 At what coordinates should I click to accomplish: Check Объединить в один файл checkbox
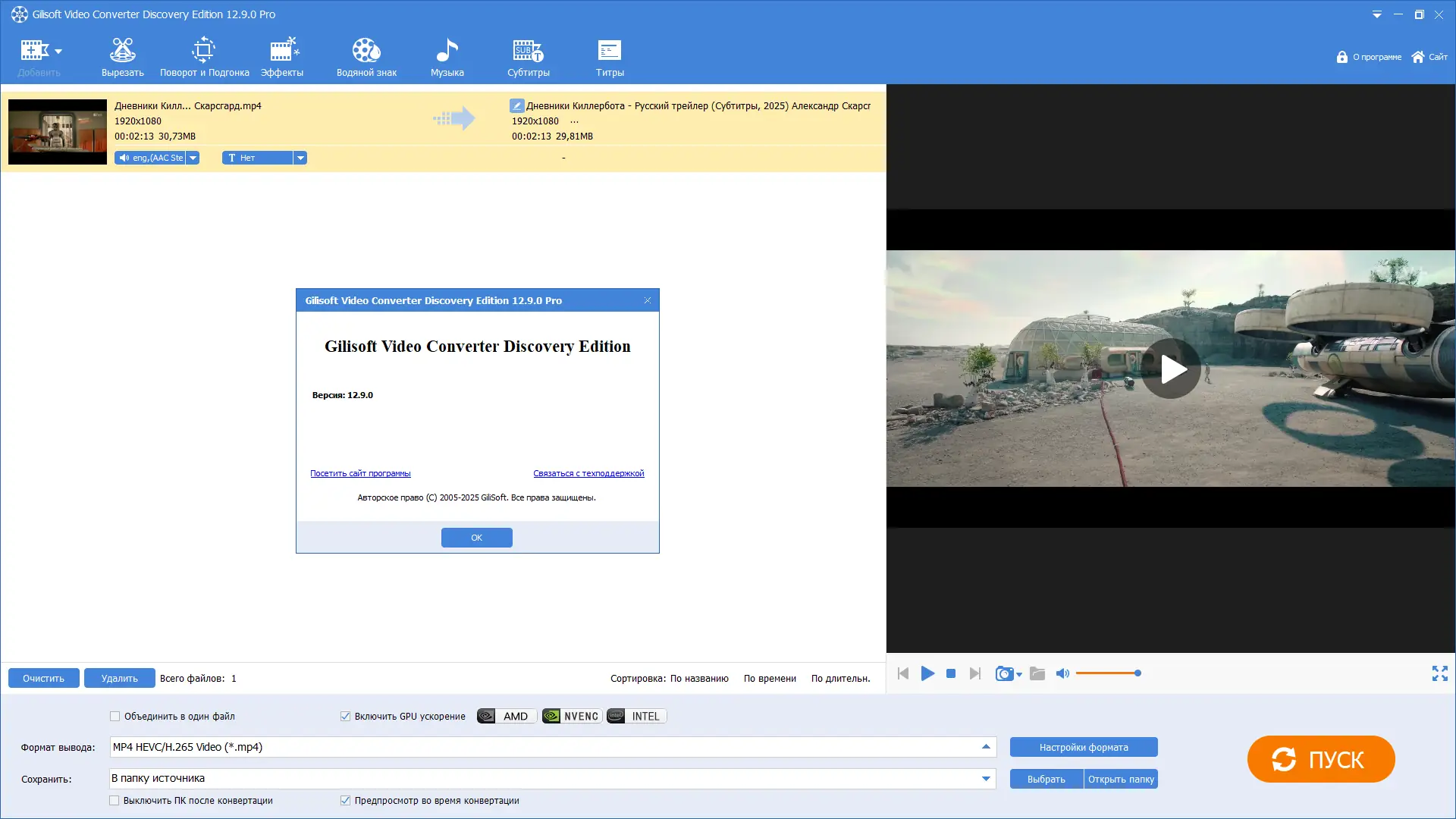[x=115, y=716]
